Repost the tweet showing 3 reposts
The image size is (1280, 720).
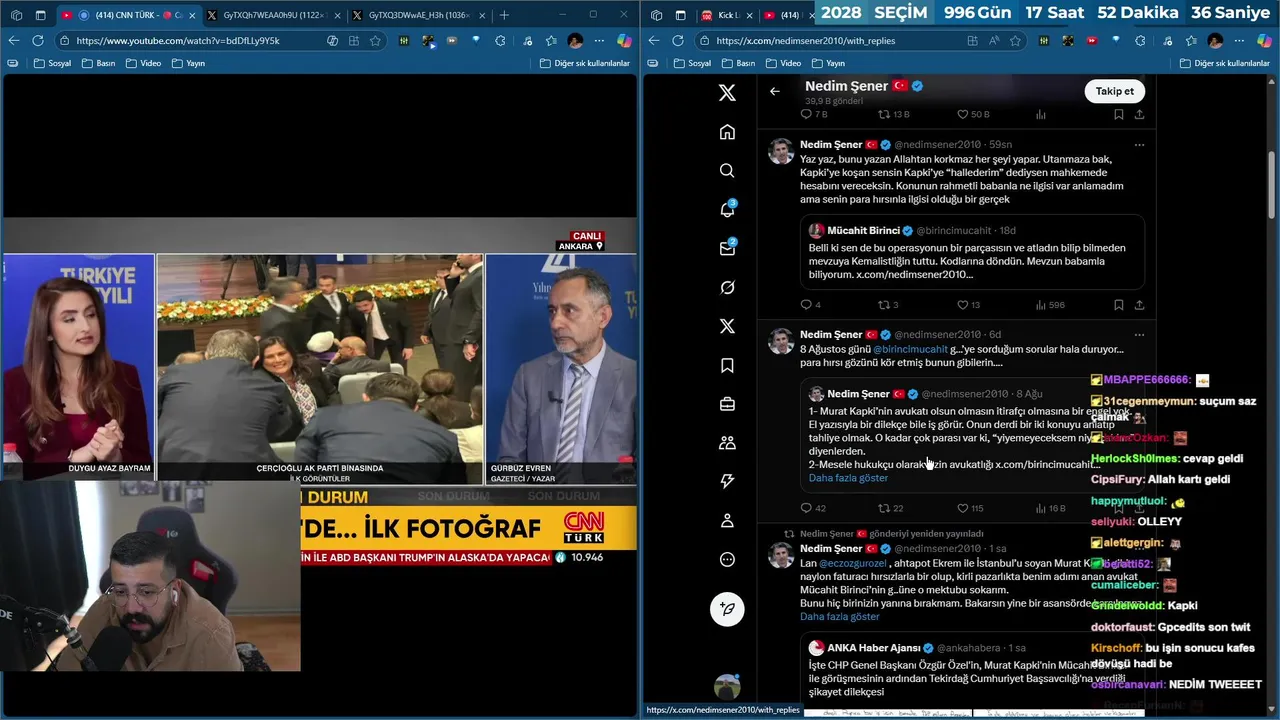[x=888, y=305]
